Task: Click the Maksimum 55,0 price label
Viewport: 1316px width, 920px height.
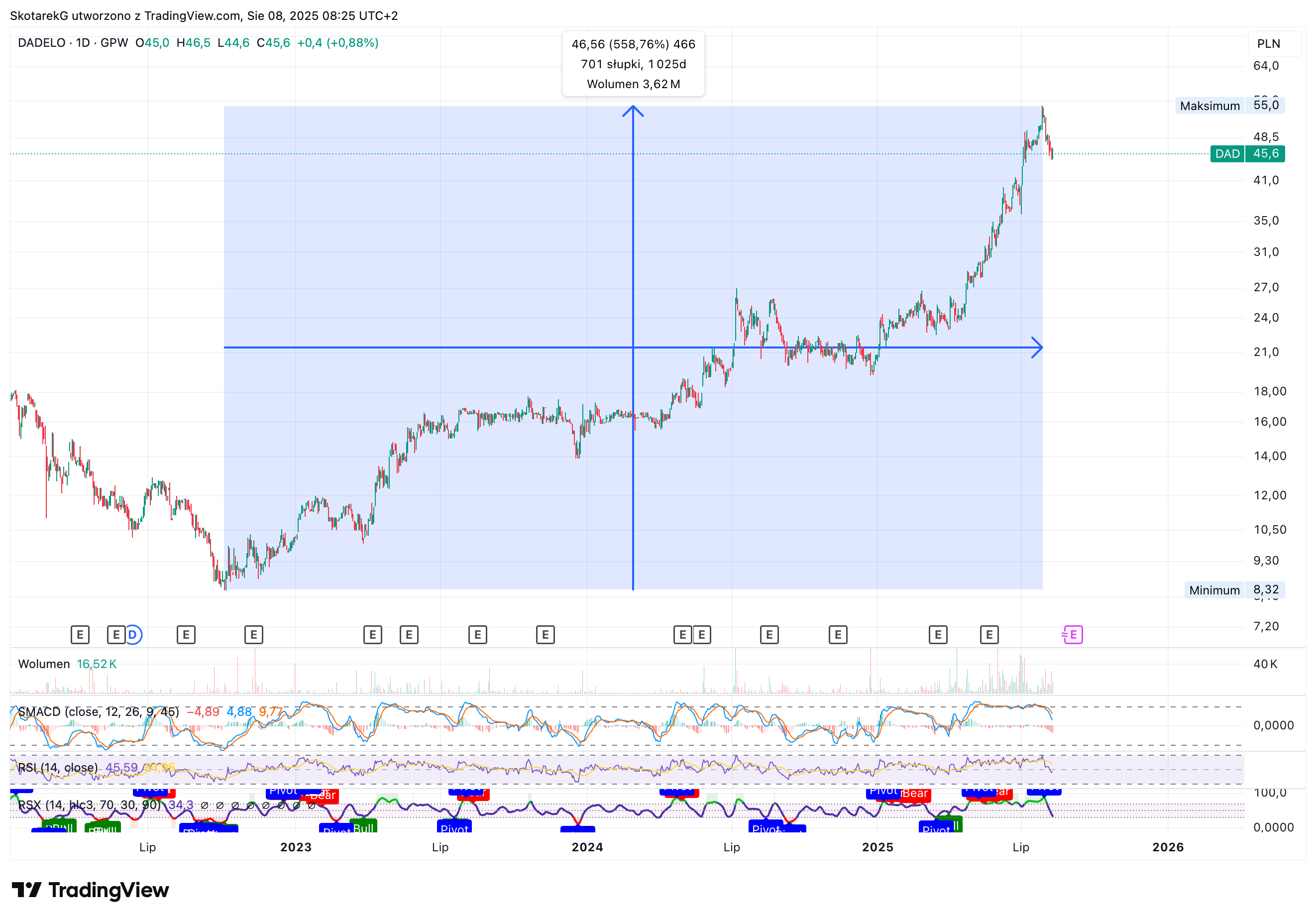Action: click(1230, 106)
